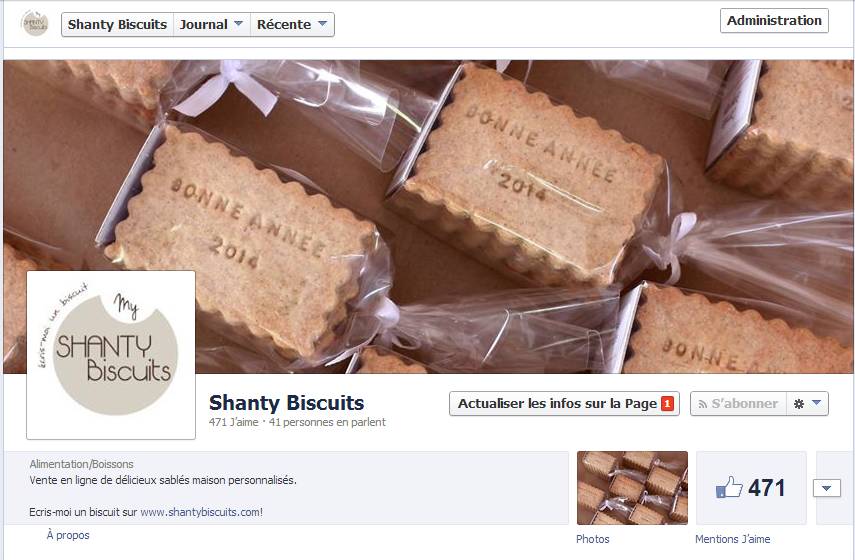The width and height of the screenshot is (855, 560).
Task: Expand the Journal dropdown arrow
Action: point(238,24)
